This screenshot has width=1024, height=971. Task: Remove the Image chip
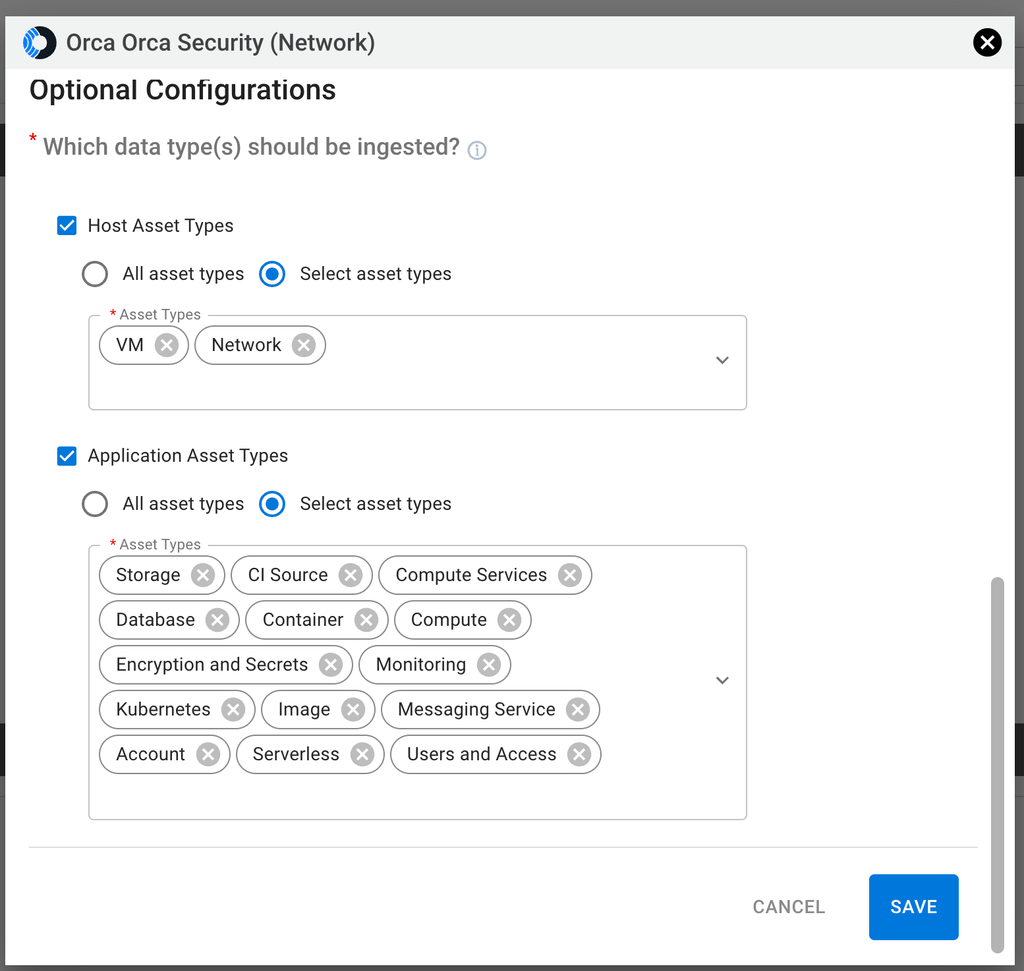(353, 709)
